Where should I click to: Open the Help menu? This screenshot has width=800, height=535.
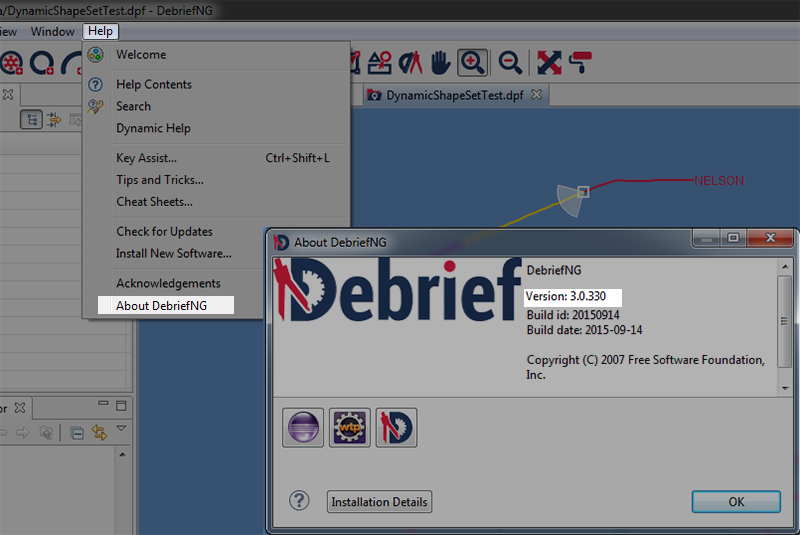100,31
